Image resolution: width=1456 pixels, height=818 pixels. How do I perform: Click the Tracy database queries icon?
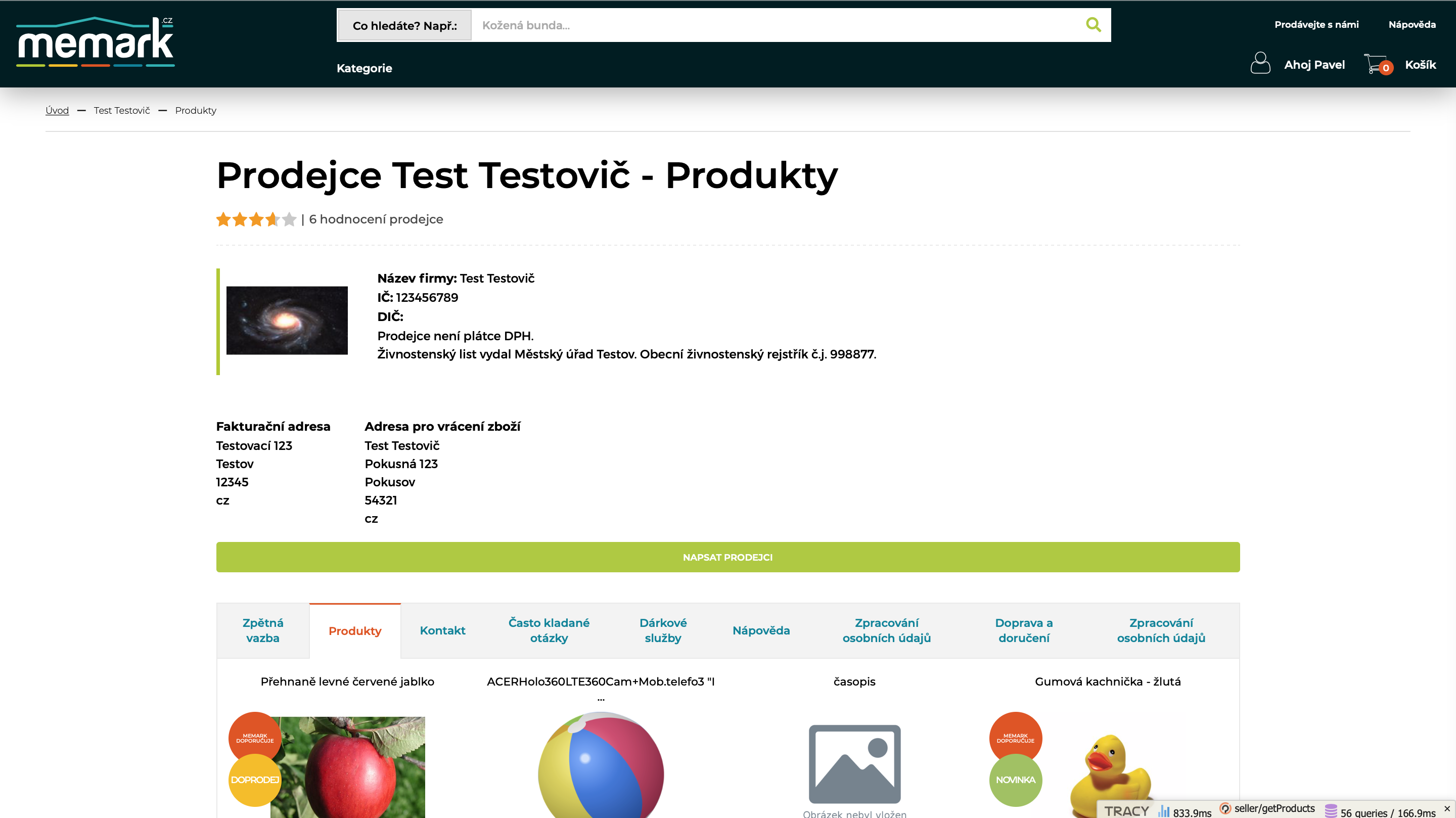pos(1331,811)
